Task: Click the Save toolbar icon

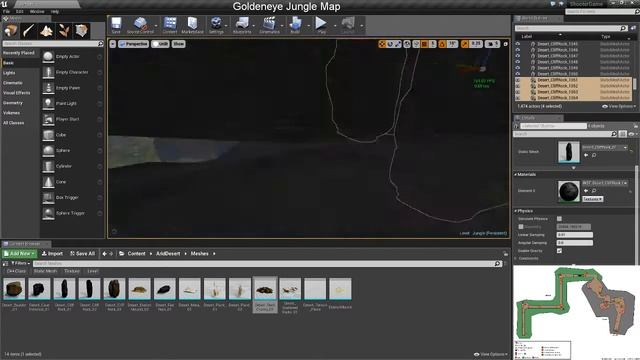Action: coord(116,25)
